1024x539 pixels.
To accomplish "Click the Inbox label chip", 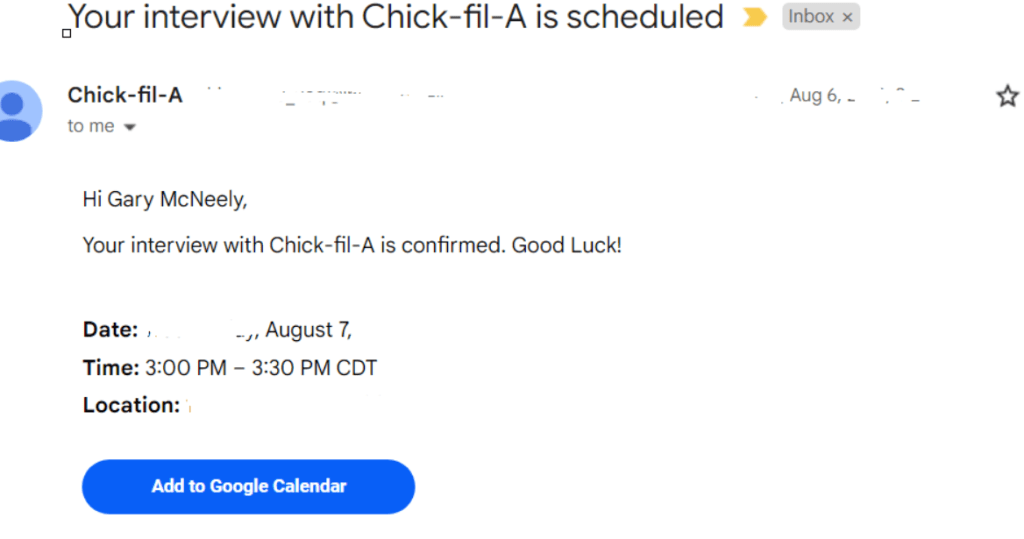I will click(x=810, y=17).
